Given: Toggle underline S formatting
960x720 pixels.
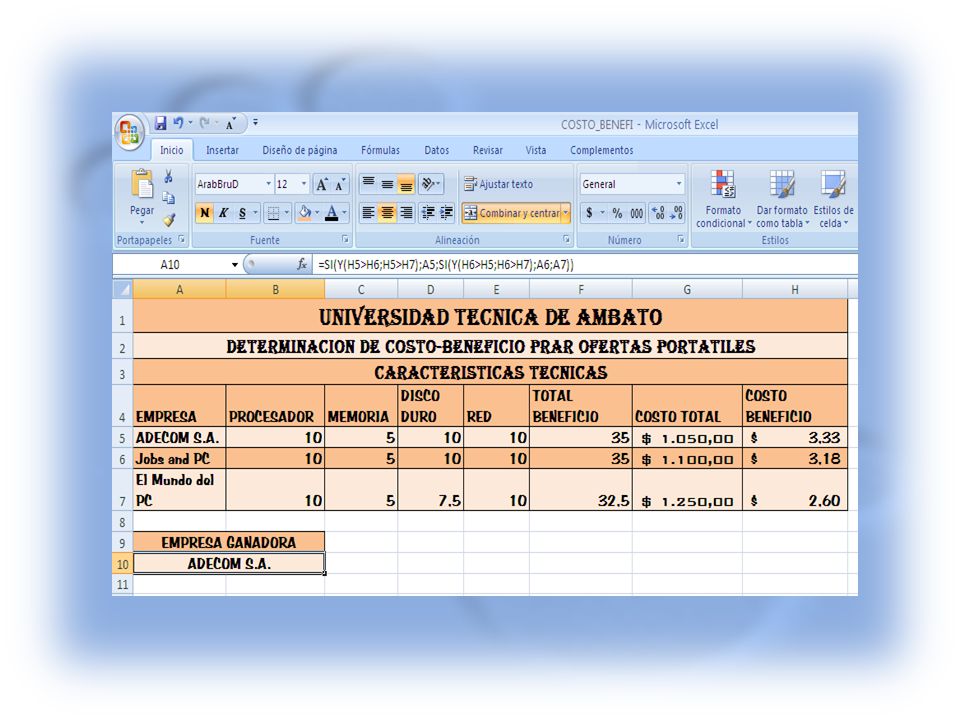Looking at the screenshot, I should click(x=242, y=213).
